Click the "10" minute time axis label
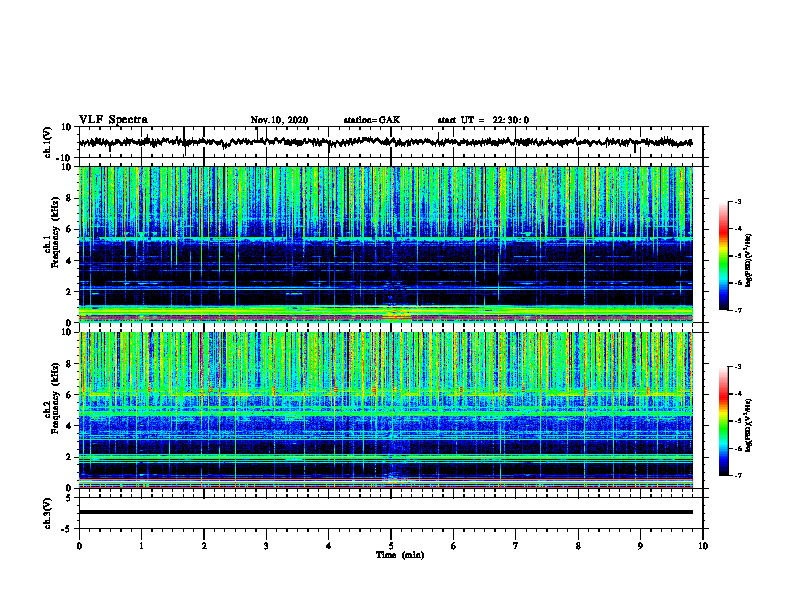Viewport: 792px width, 612px height. [x=703, y=546]
